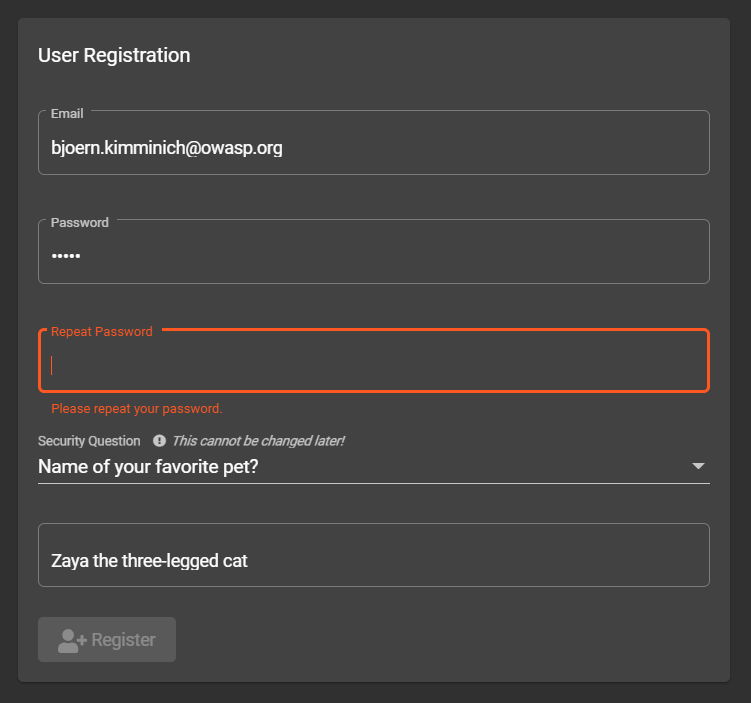Click the 'Security Question' label
Screen dimensions: 751x703
pos(89,441)
